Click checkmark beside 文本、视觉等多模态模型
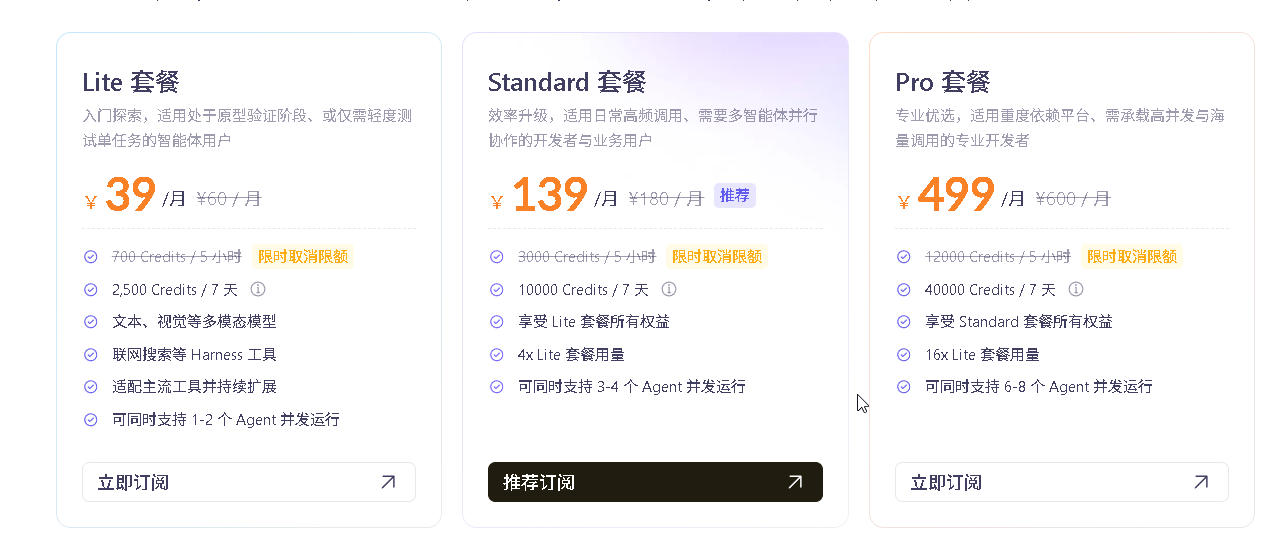 (91, 322)
